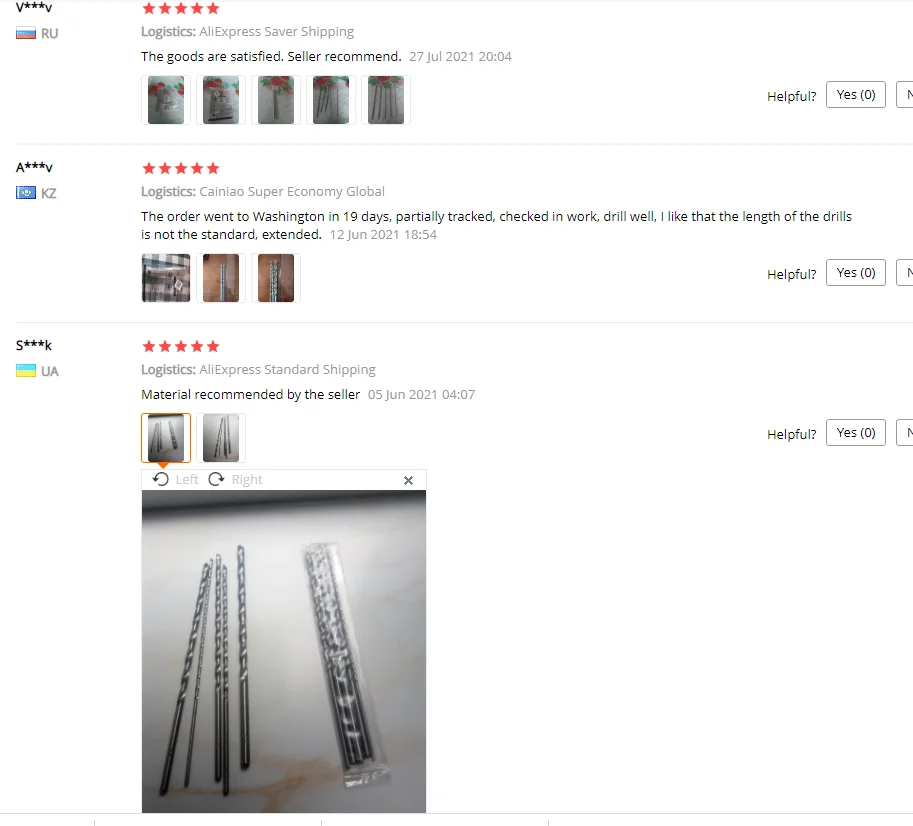This screenshot has width=913, height=826.
Task: Click the enlarged drill bits photo
Action: [284, 651]
